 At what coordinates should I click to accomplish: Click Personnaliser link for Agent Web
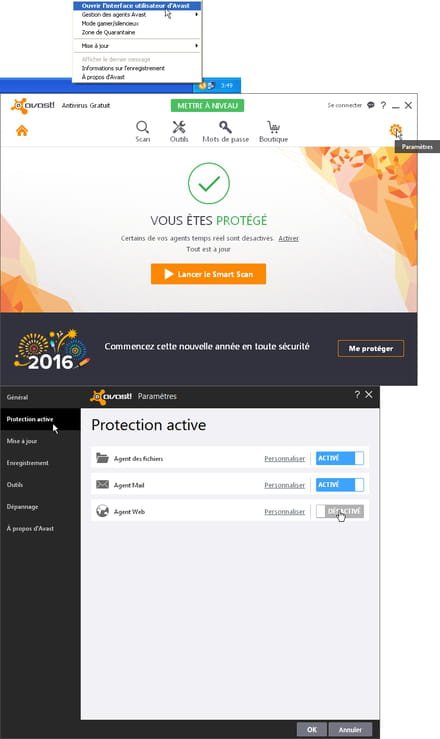pyautogui.click(x=285, y=511)
